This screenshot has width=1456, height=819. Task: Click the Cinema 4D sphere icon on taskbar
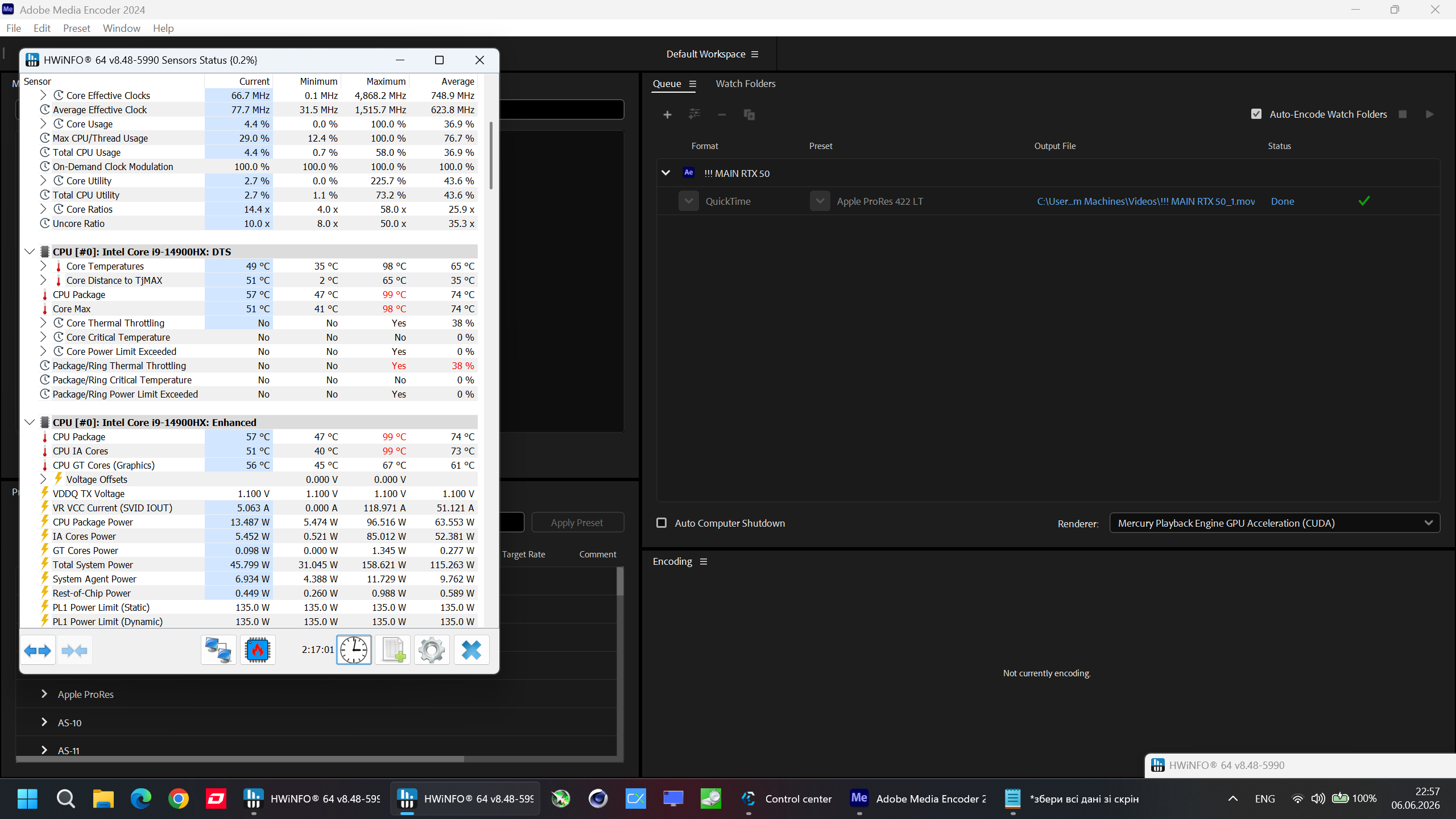[x=598, y=799]
